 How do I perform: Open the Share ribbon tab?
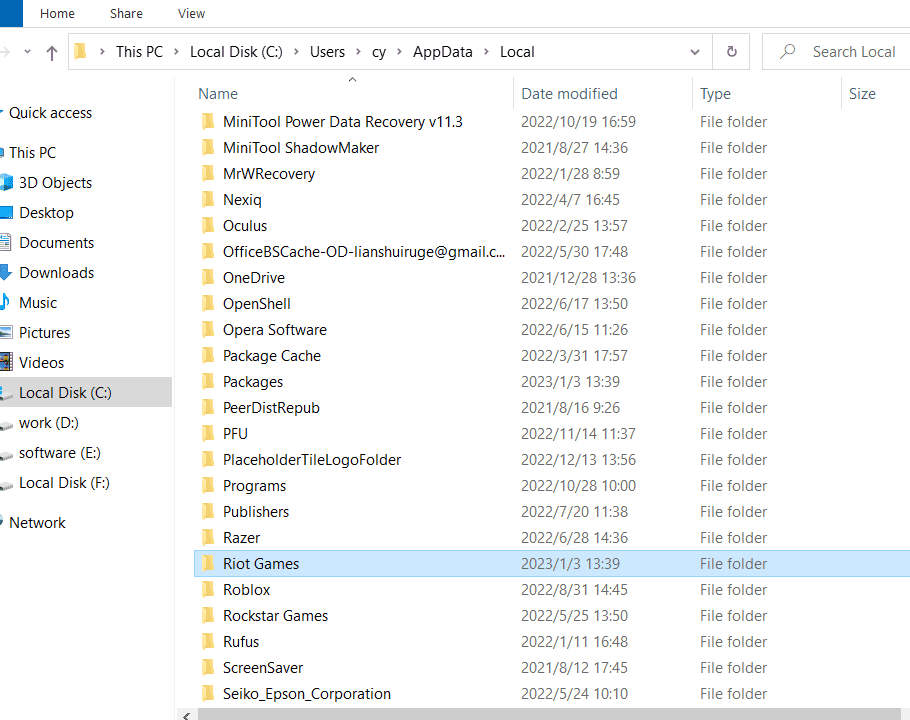126,13
